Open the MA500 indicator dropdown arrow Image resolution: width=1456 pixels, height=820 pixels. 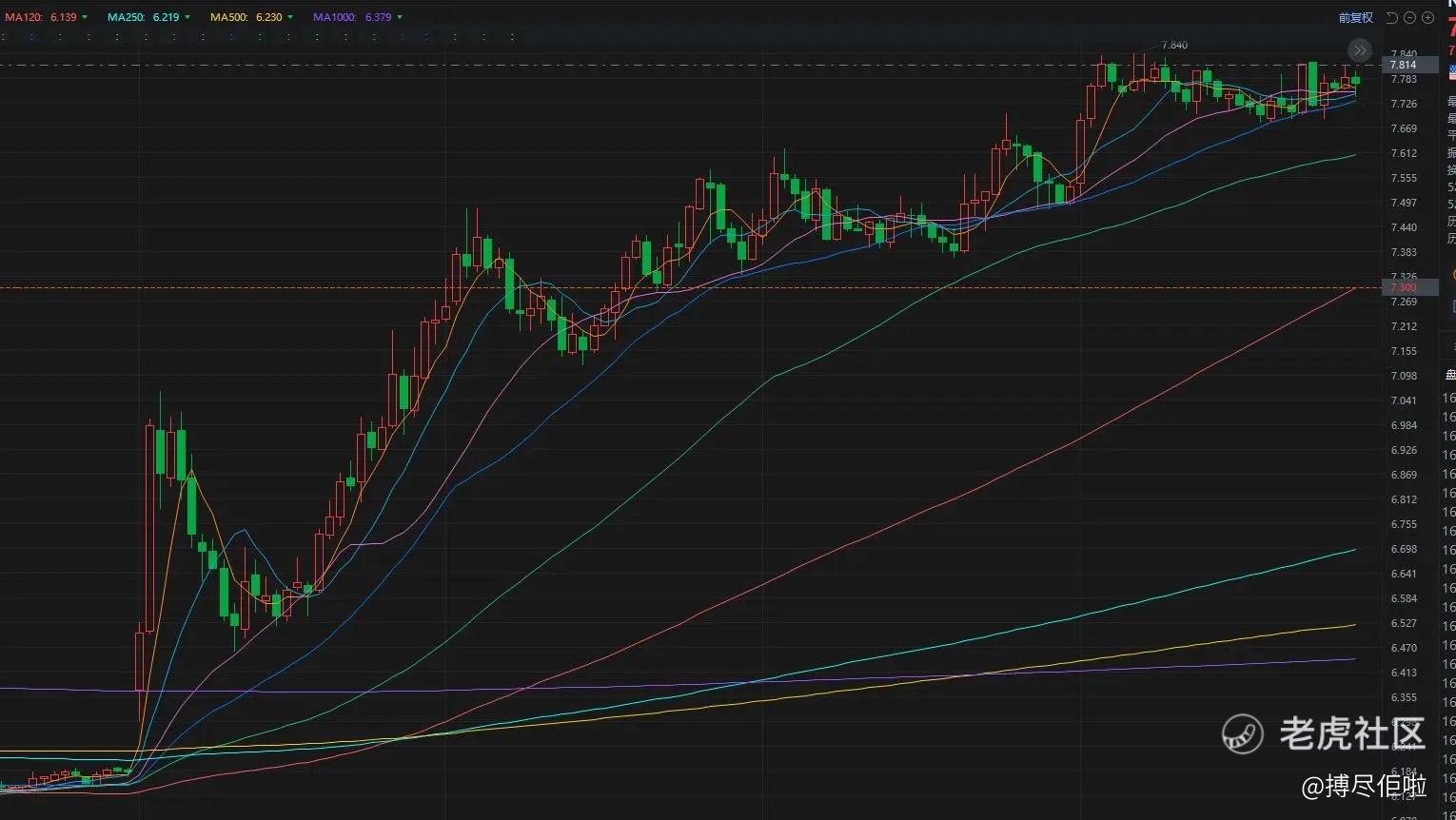289,17
